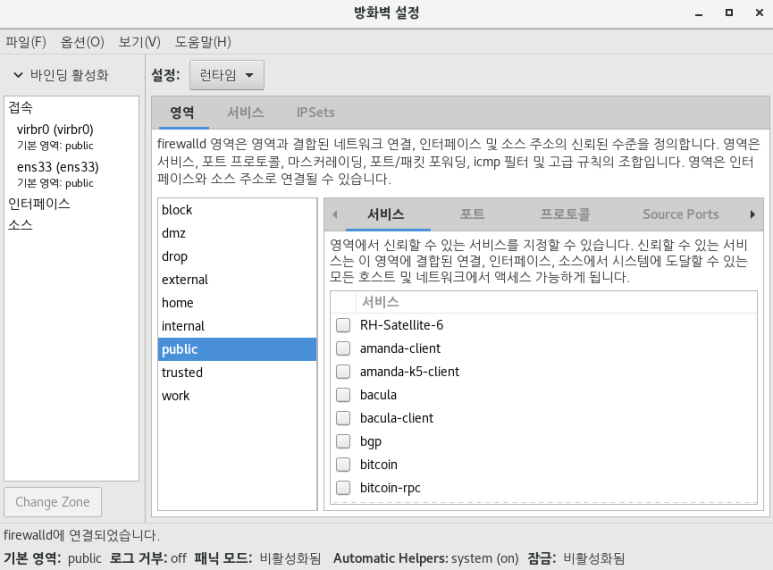This screenshot has height=570, width=773.
Task: Switch to the top 서비스 tab
Action: pos(246,112)
